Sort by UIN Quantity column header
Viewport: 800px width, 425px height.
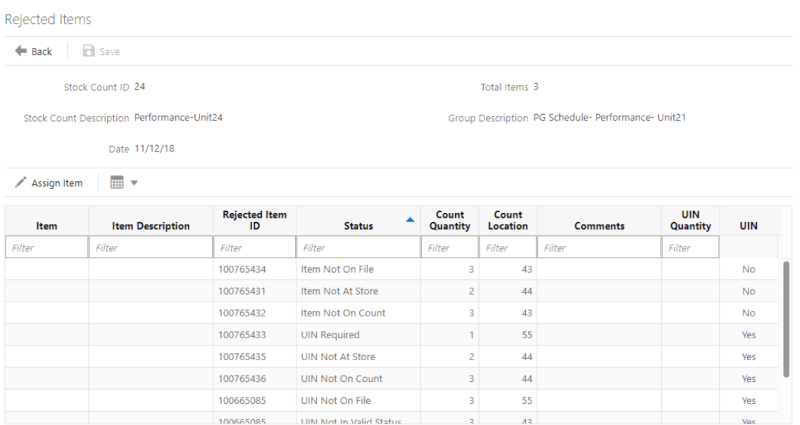(x=690, y=220)
